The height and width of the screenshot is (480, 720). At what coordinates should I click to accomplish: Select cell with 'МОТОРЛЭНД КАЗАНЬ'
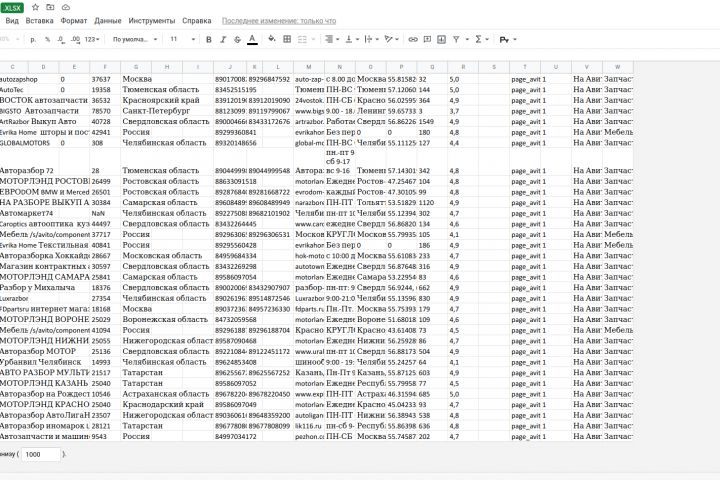(x=45, y=383)
